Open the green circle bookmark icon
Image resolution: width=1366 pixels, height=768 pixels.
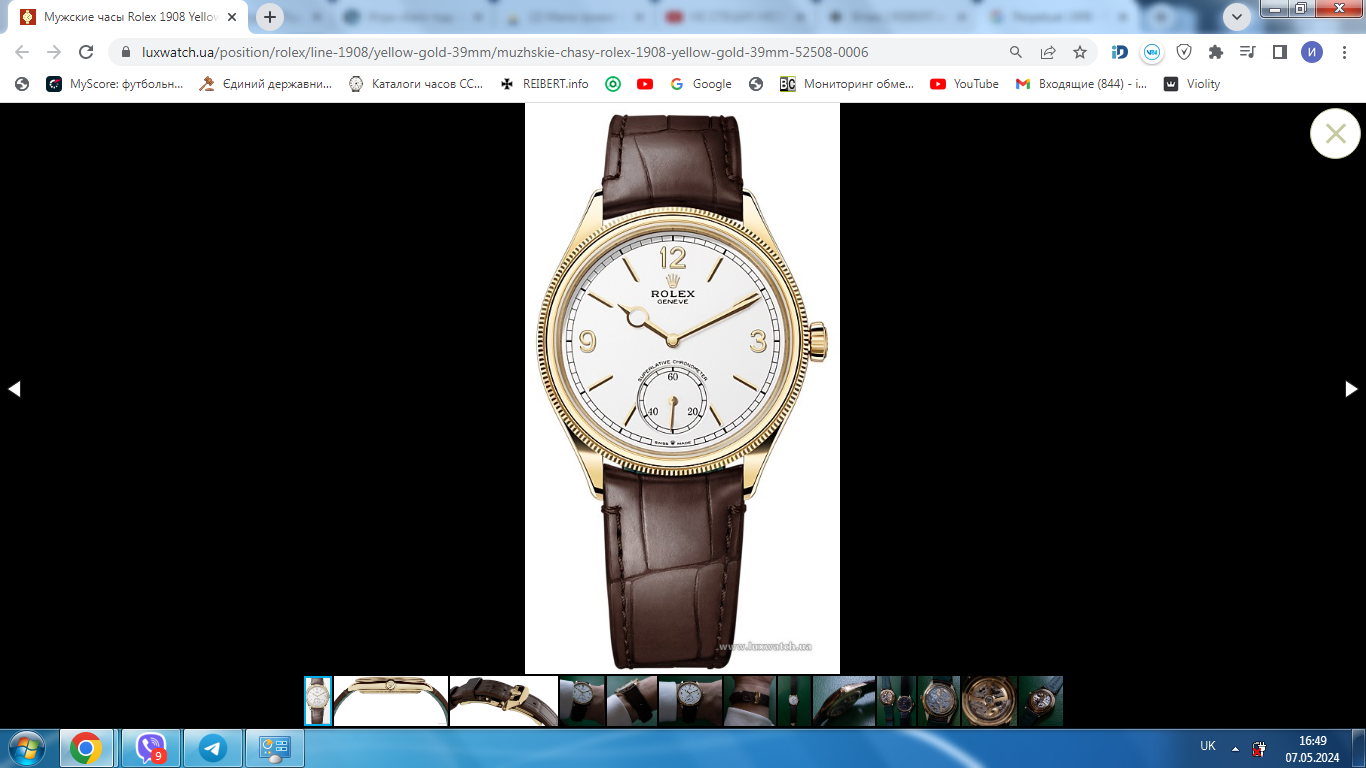pos(613,84)
